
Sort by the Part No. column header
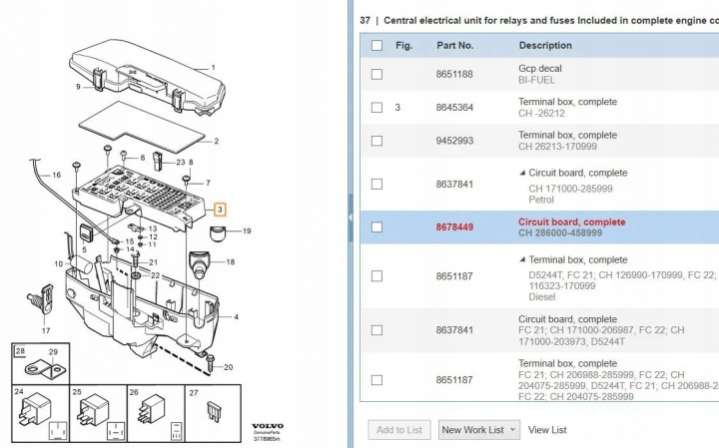point(455,45)
